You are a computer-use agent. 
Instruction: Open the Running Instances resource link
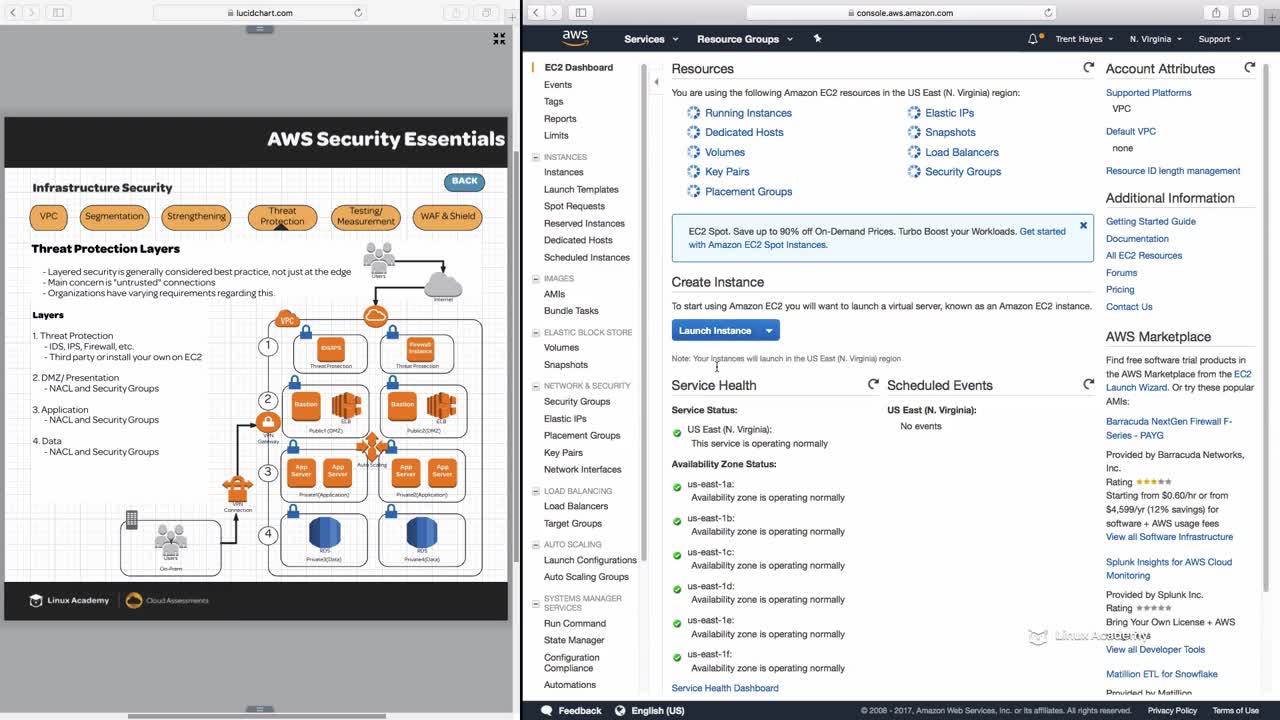(x=748, y=113)
